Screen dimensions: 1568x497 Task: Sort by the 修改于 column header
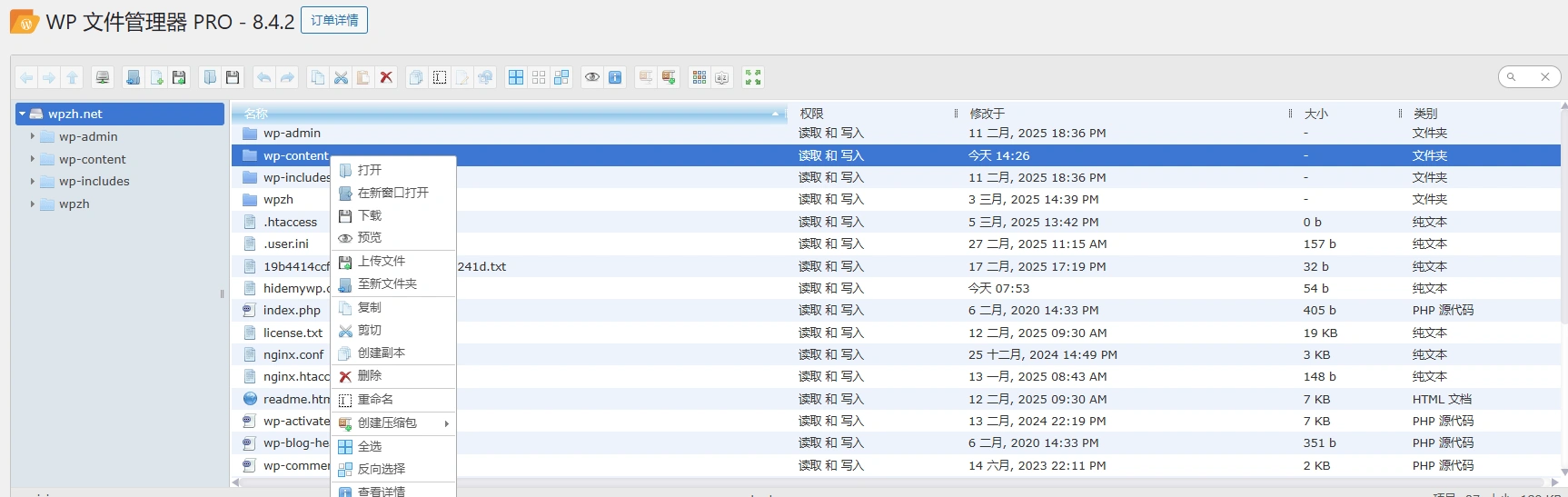coord(1125,114)
